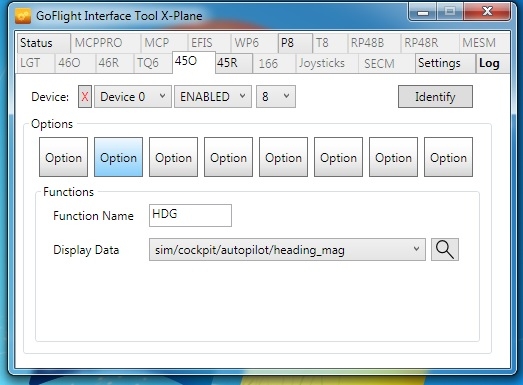Image resolution: width=523 pixels, height=385 pixels.
Task: Switch to the TQ6 tab
Action: point(153,63)
